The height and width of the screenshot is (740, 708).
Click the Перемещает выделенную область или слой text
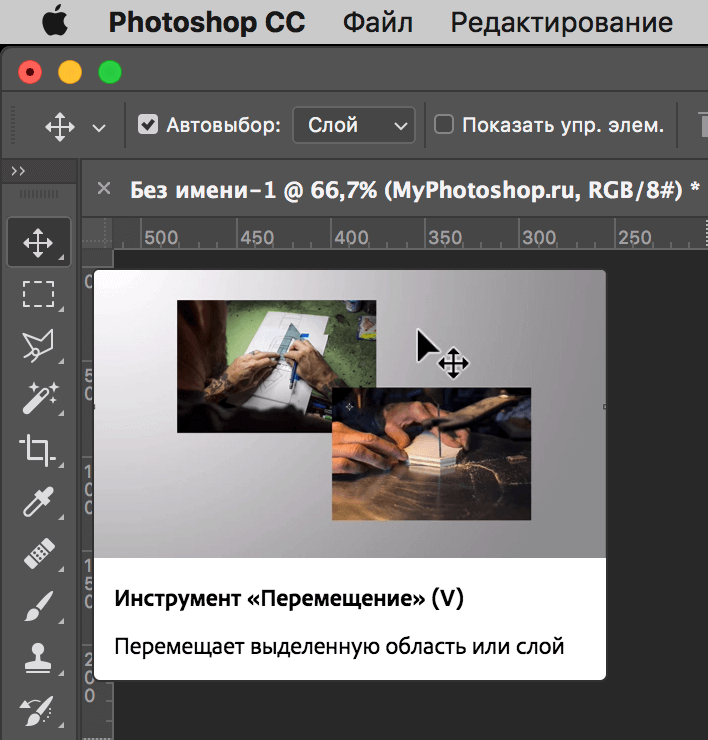pos(339,646)
